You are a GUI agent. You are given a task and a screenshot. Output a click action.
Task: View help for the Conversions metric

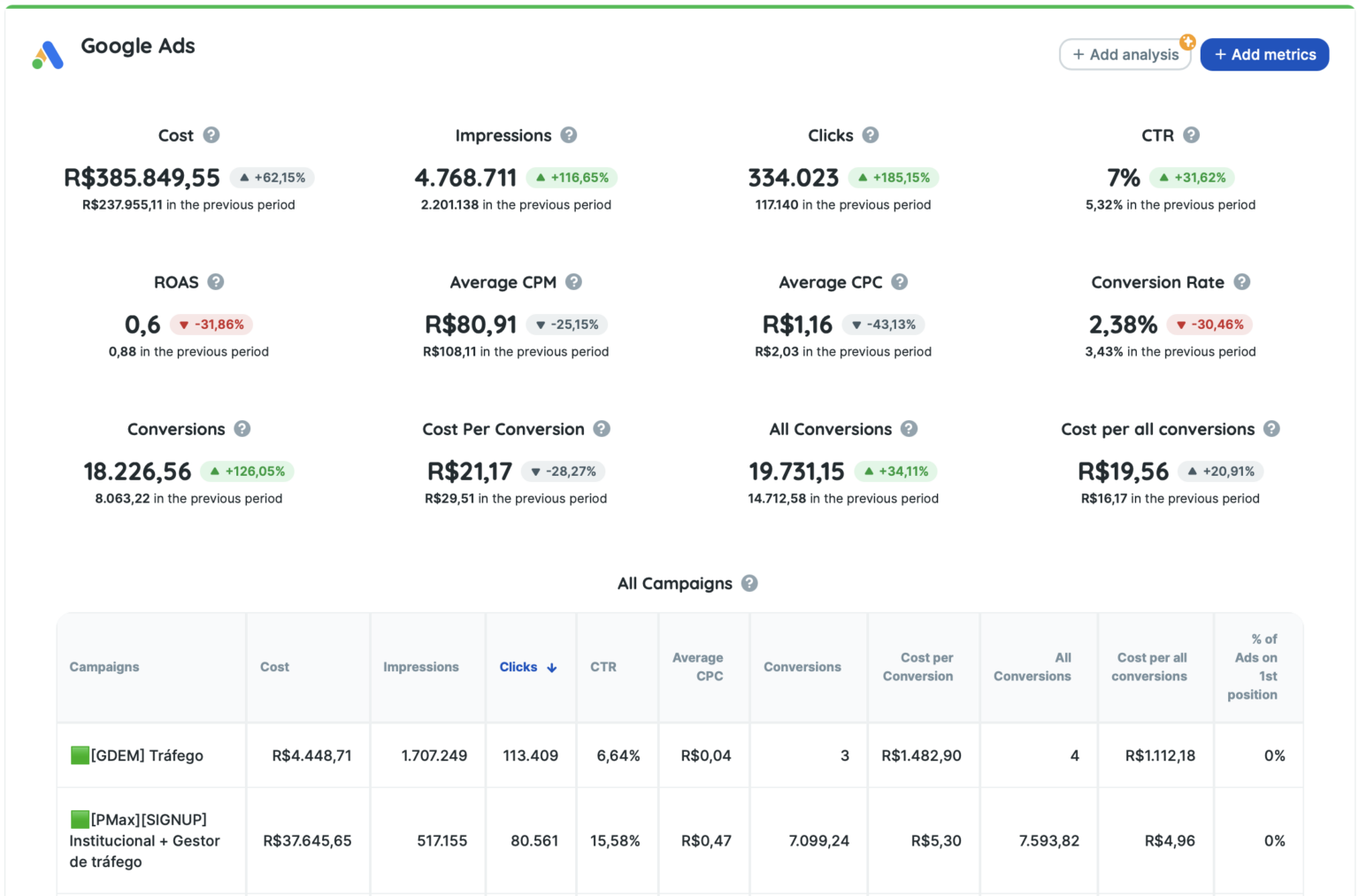[242, 429]
